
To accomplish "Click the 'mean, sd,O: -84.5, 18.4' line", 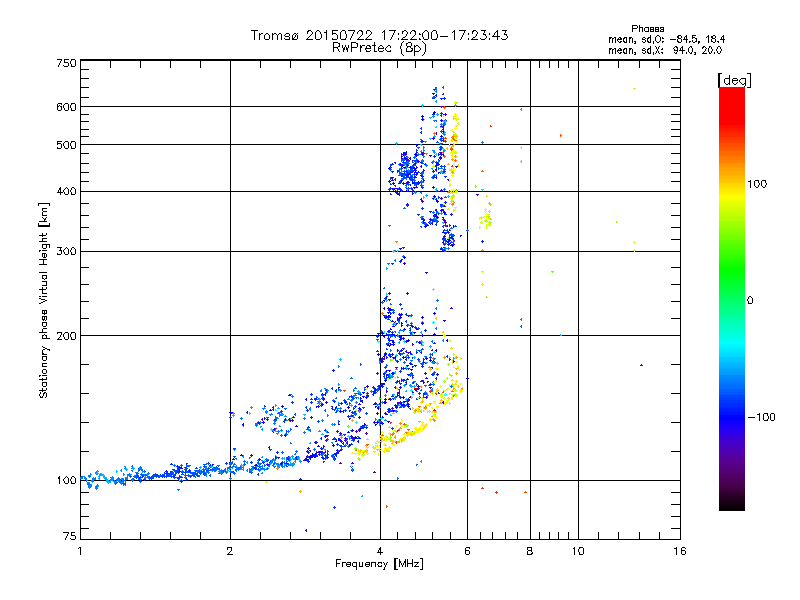I will point(666,39).
